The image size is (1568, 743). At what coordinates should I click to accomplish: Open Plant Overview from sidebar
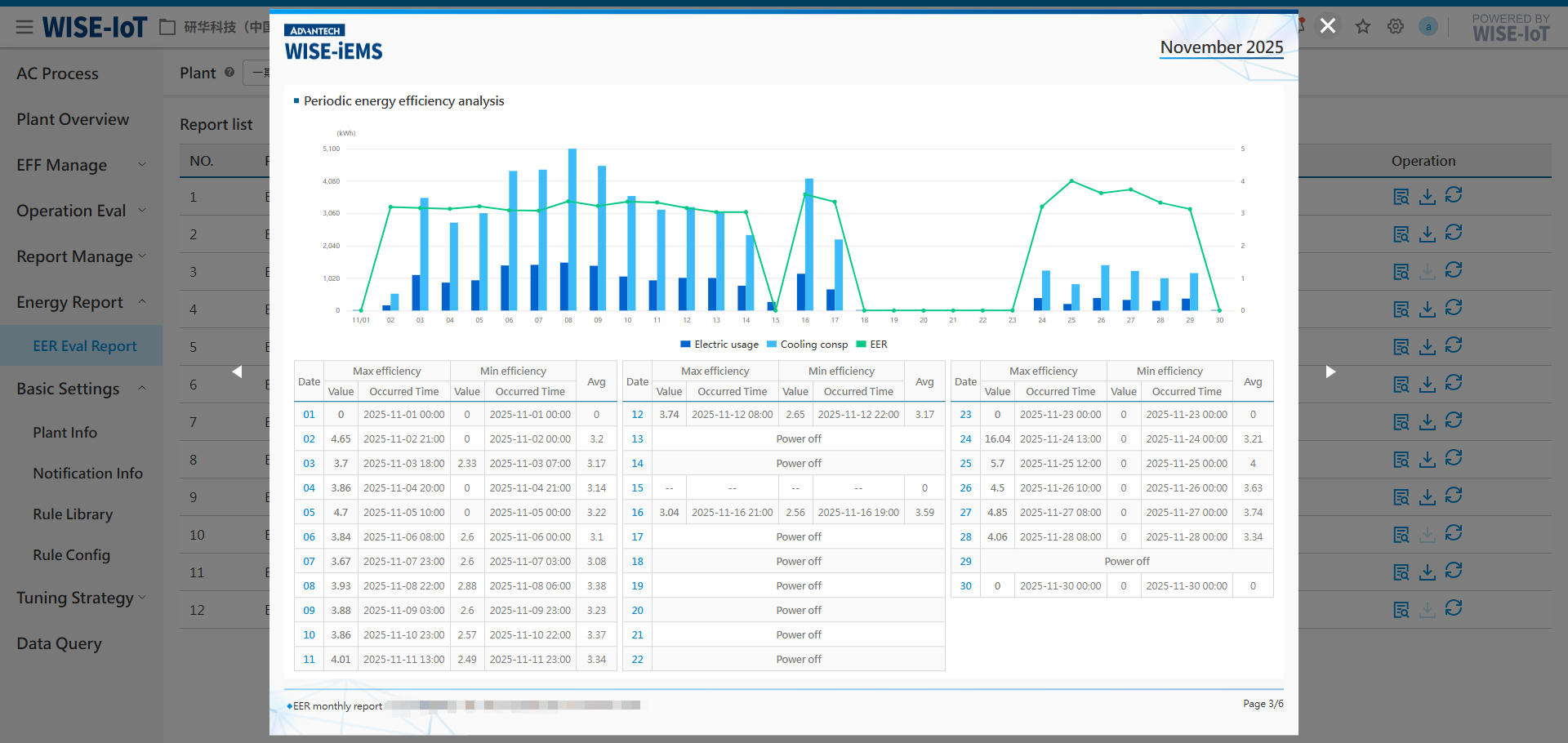click(x=73, y=119)
